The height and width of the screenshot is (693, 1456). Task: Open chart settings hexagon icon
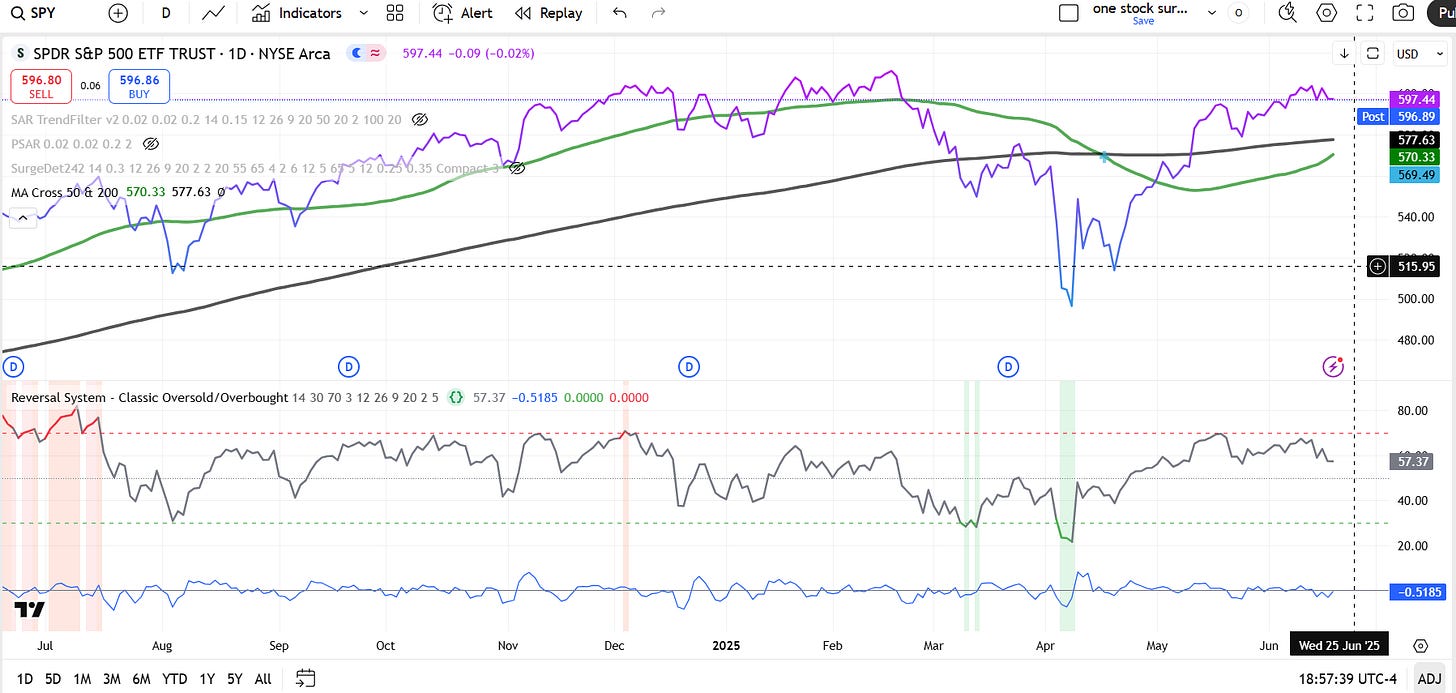tap(1327, 13)
